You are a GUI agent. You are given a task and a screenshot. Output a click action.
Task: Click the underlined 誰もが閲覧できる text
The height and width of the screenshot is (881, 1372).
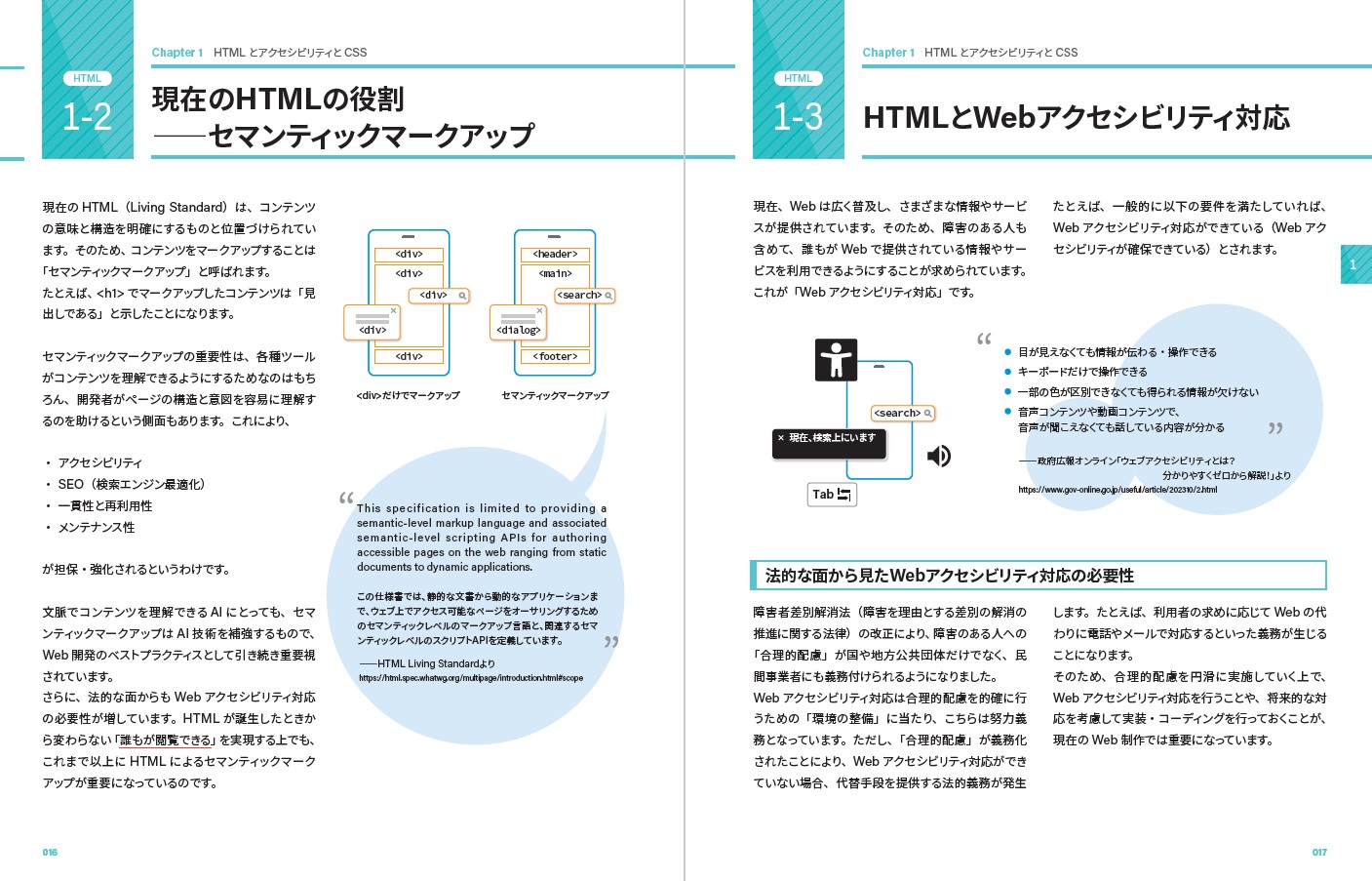tap(166, 741)
